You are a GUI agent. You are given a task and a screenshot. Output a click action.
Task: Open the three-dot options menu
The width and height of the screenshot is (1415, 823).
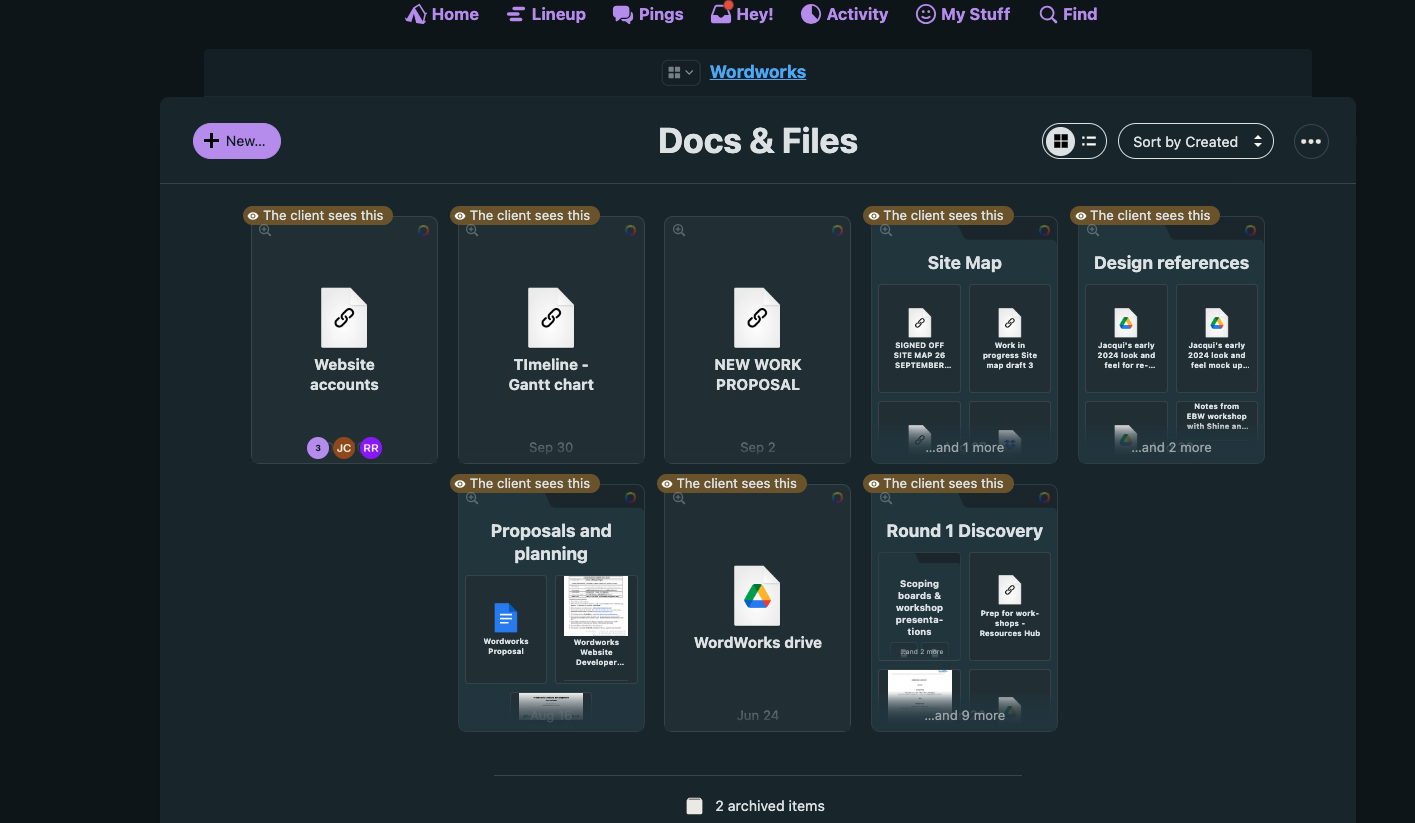click(1311, 142)
